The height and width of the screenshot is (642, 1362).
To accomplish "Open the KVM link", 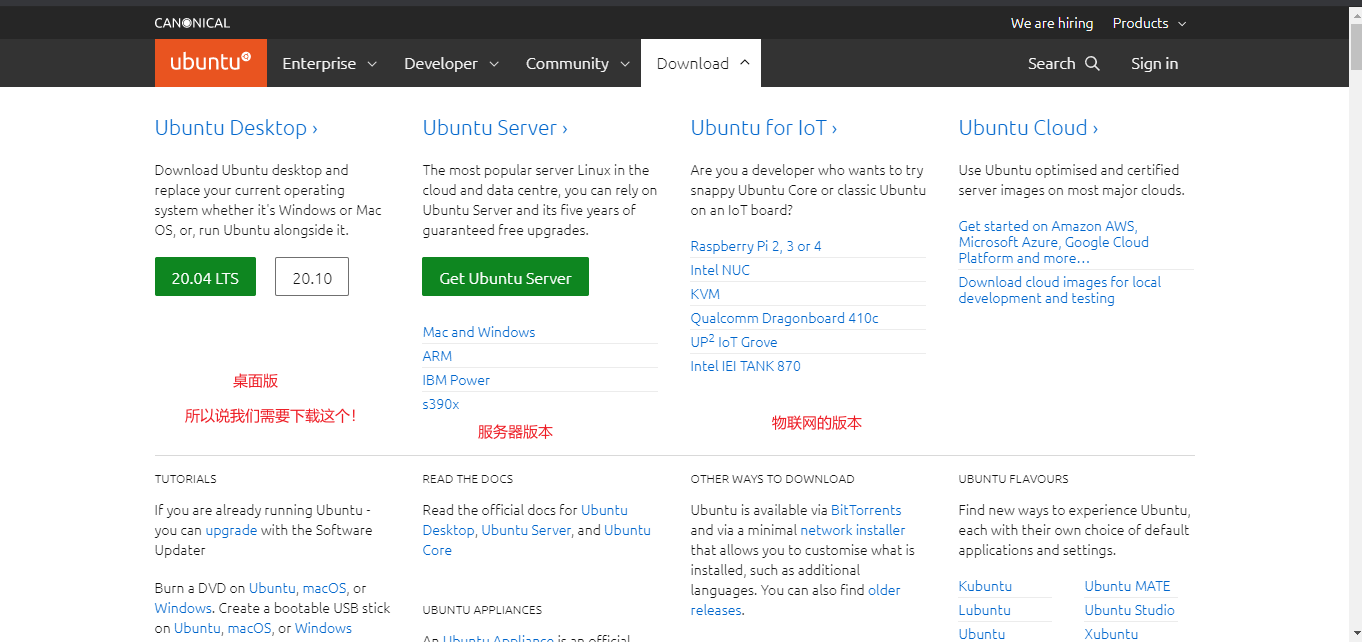I will (x=705, y=294).
